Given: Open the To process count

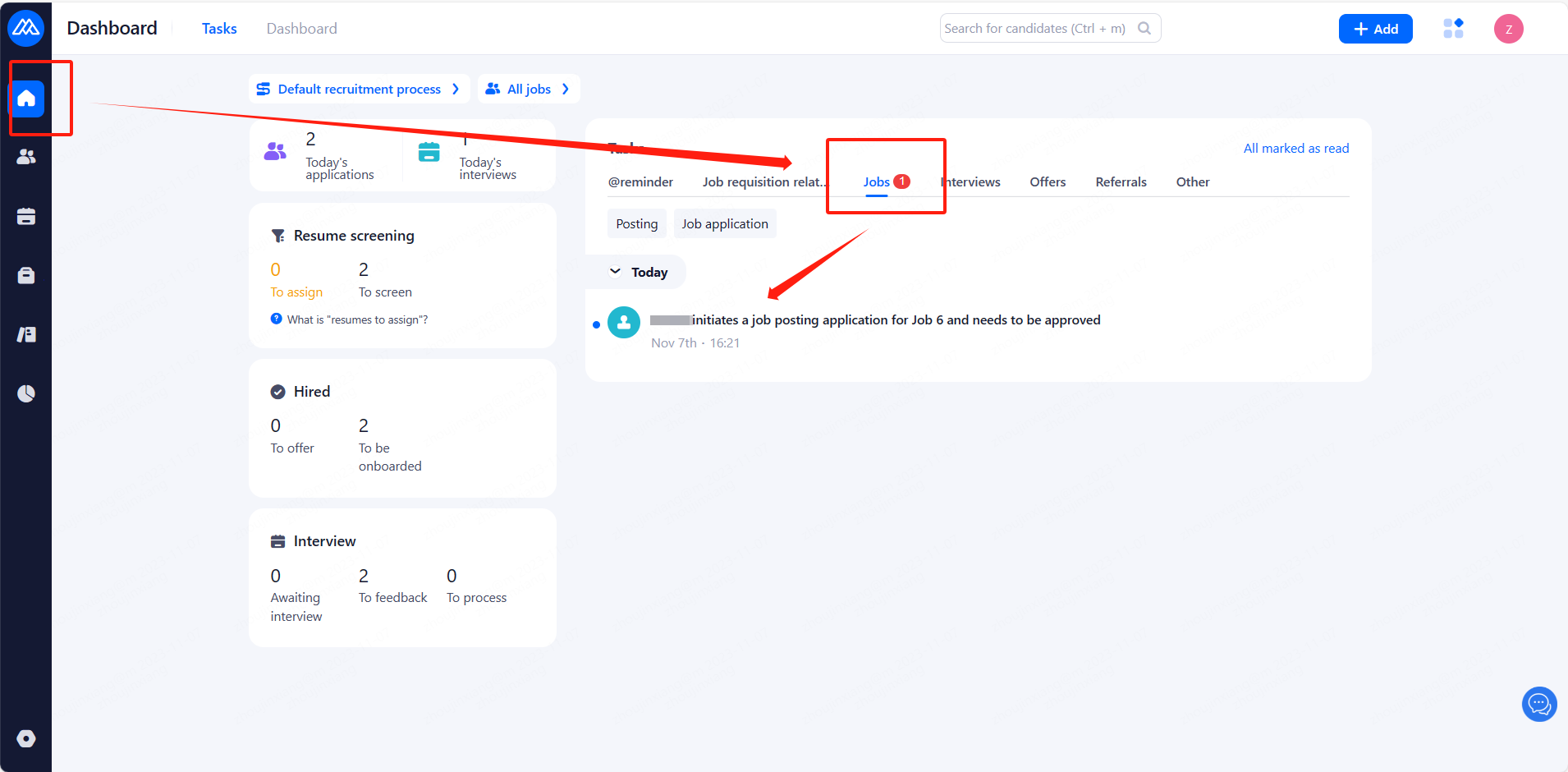Looking at the screenshot, I should [476, 586].
